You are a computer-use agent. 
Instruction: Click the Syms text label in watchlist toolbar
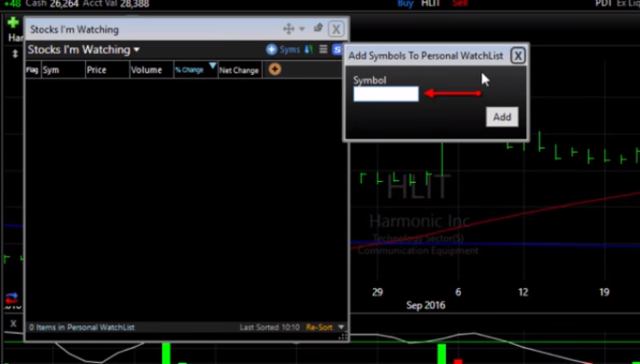point(289,50)
